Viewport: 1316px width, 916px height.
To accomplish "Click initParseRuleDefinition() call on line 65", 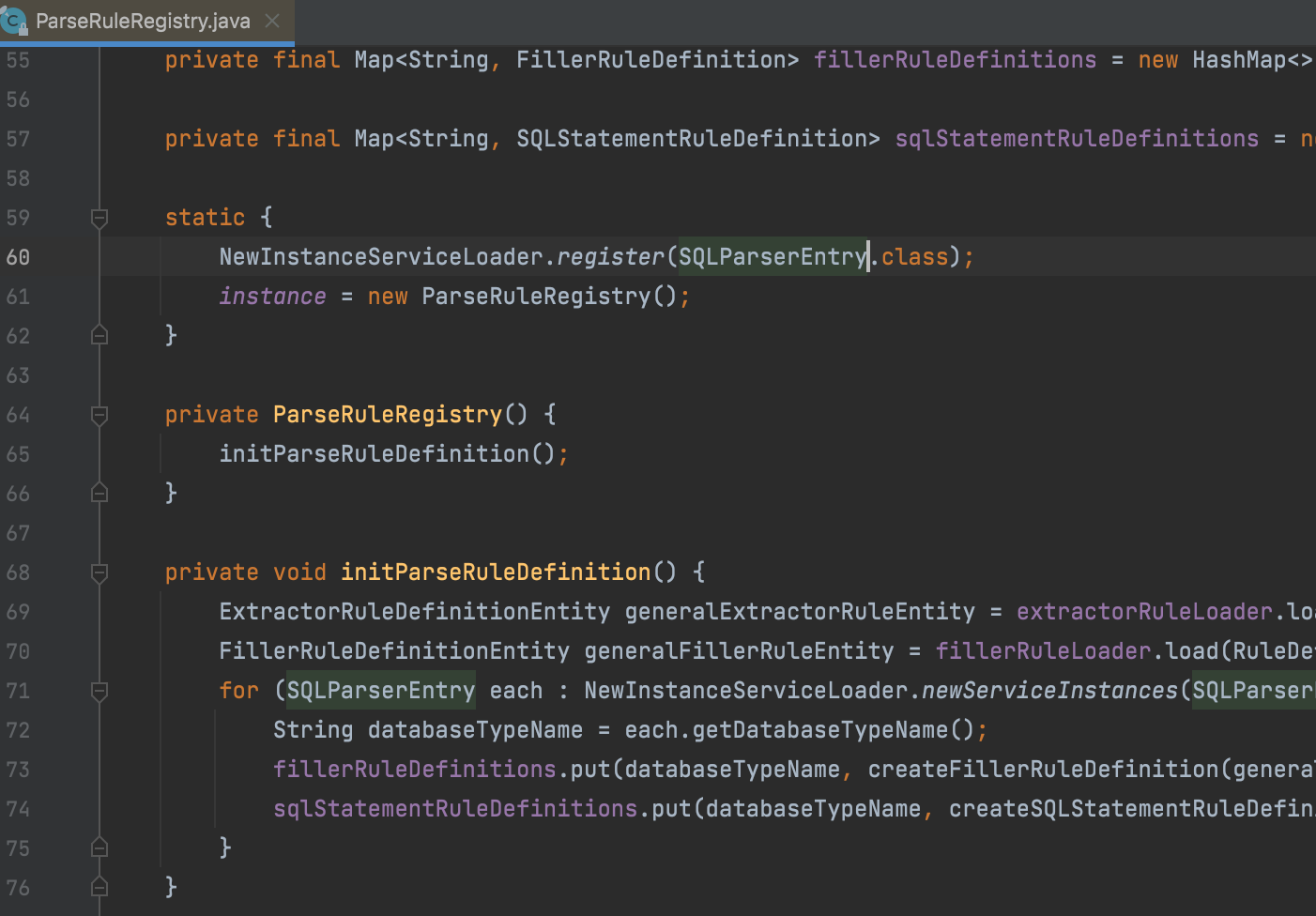I will coord(388,454).
